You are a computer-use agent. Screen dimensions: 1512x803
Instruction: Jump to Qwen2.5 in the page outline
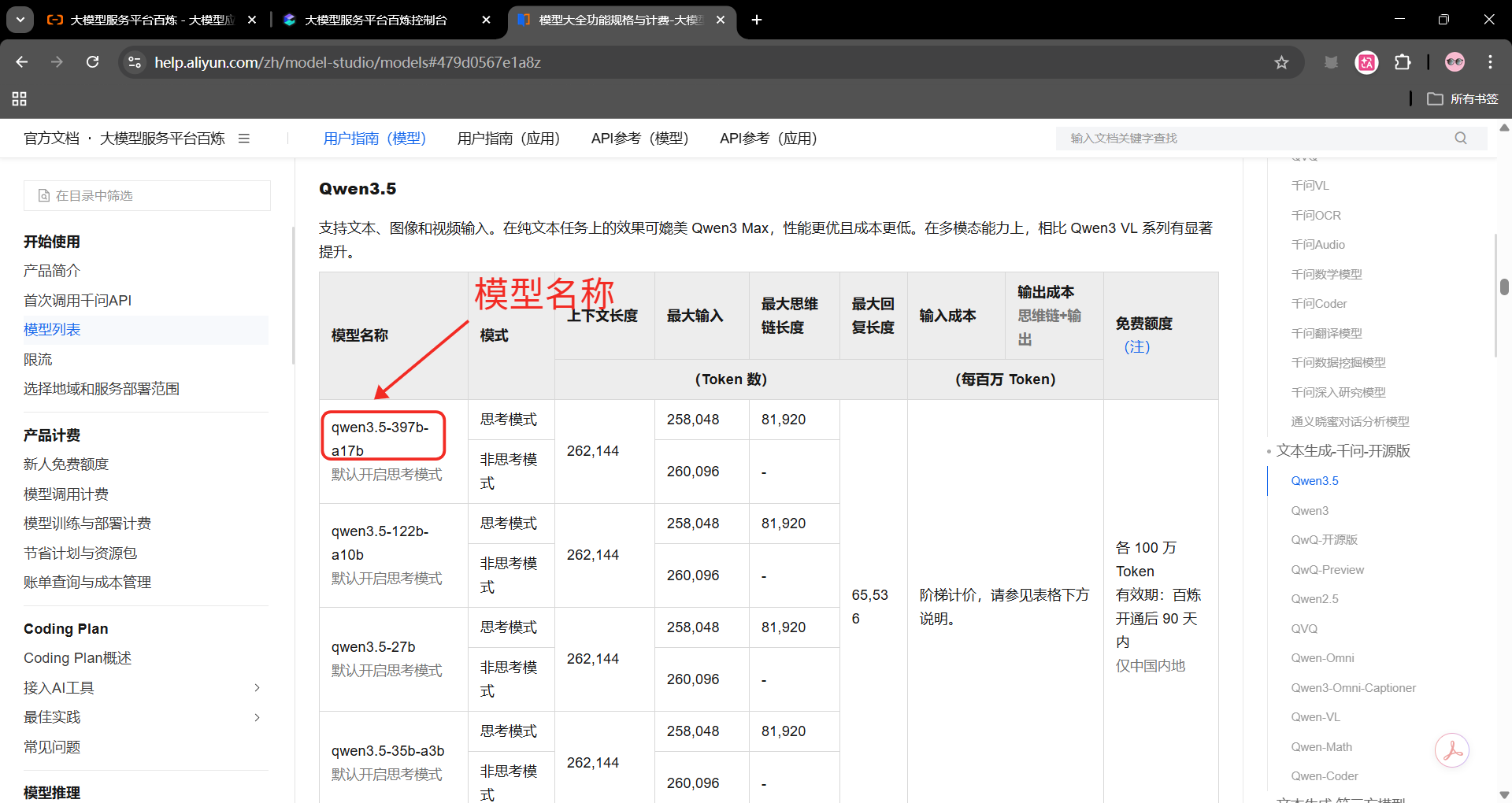tap(1314, 599)
